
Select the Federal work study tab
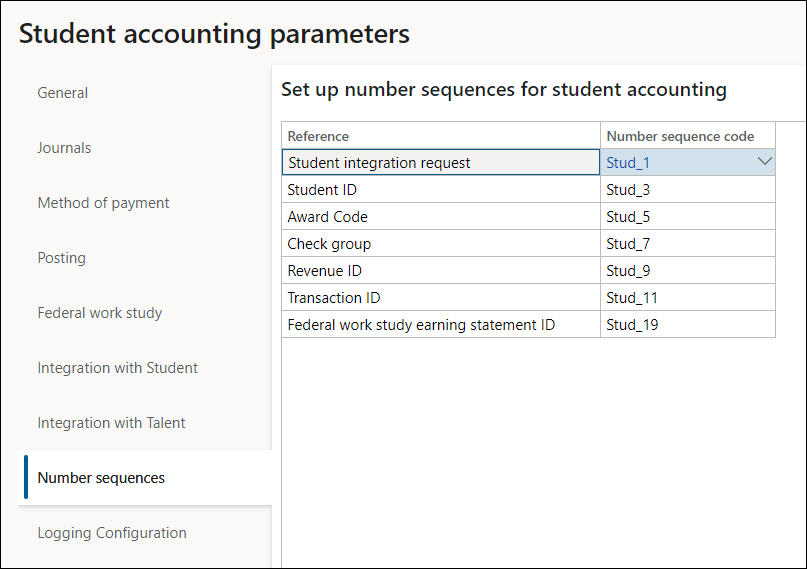pos(99,313)
